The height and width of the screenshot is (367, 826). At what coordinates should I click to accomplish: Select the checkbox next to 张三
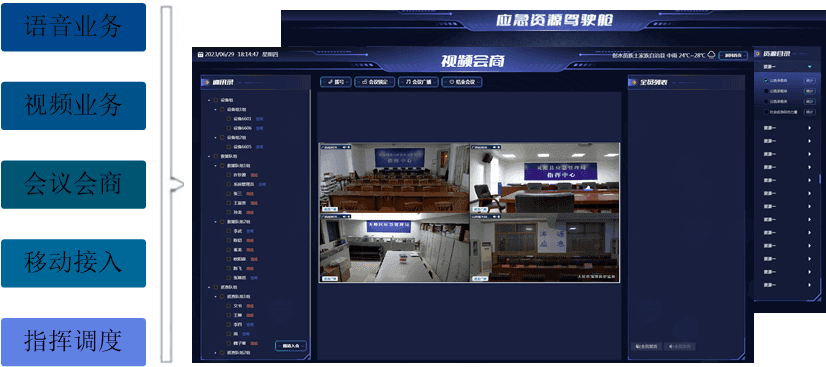229,194
